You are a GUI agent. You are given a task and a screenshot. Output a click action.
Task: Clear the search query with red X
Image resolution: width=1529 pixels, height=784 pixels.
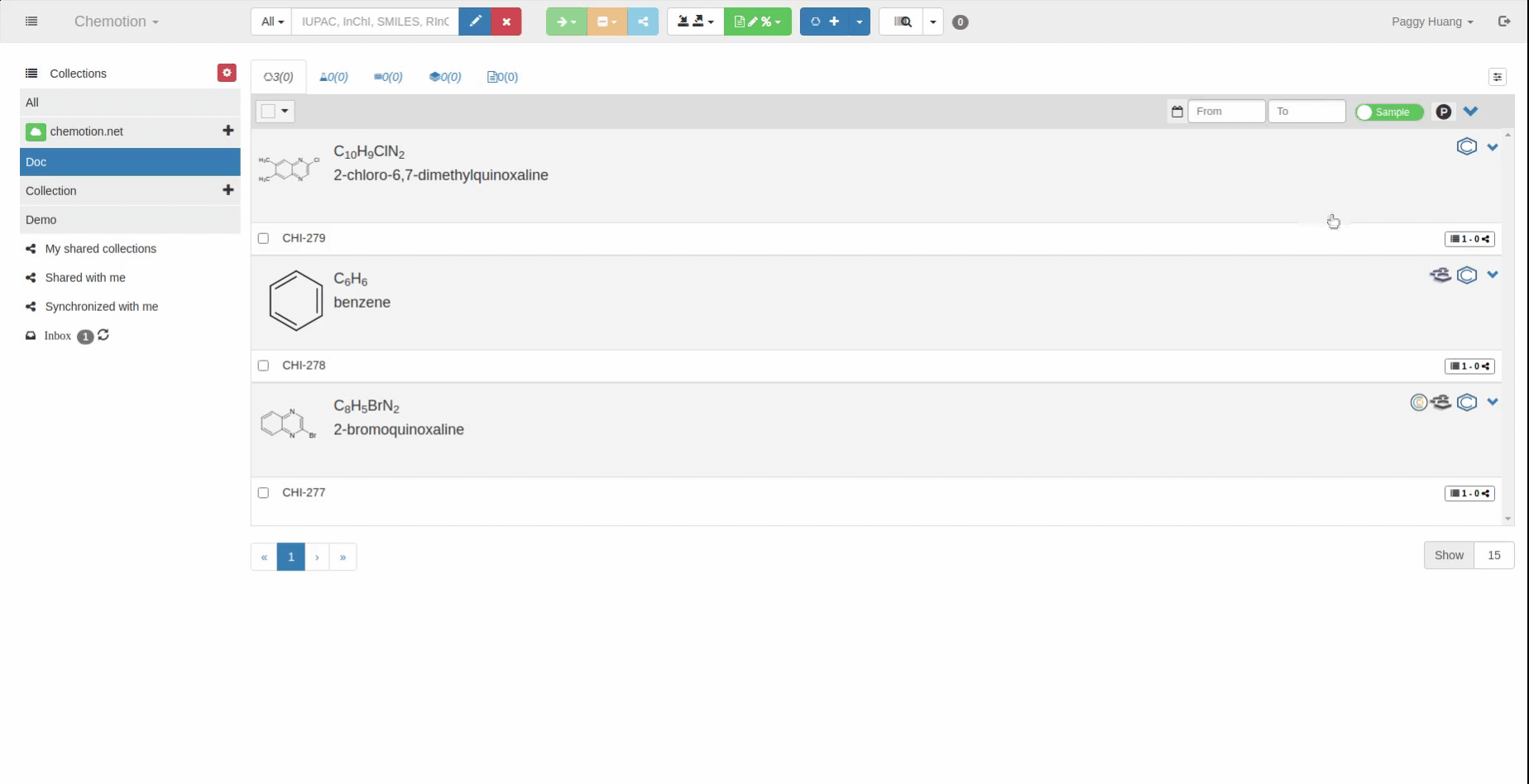coord(506,22)
